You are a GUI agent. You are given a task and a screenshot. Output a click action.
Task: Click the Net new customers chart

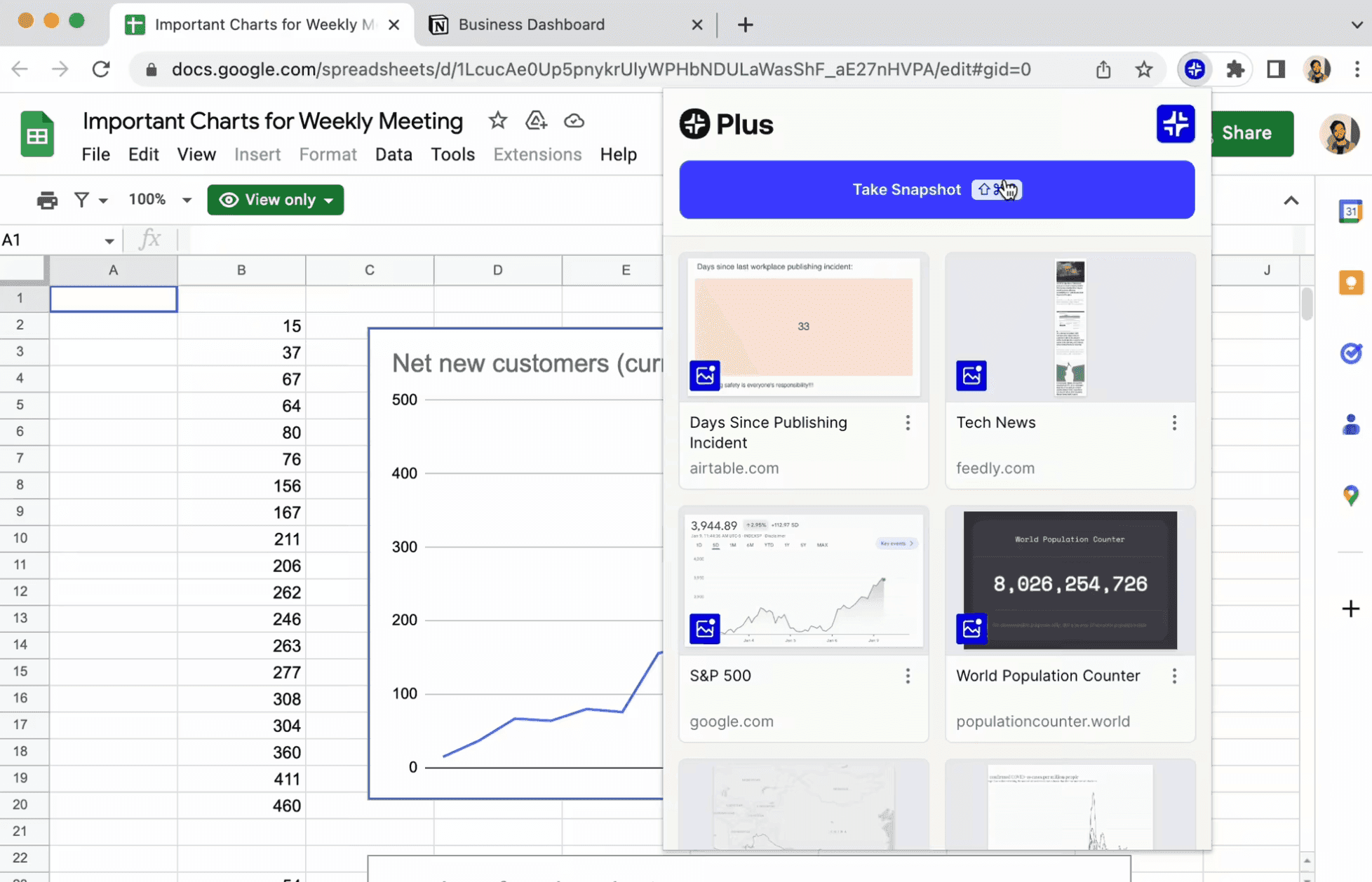coord(516,563)
